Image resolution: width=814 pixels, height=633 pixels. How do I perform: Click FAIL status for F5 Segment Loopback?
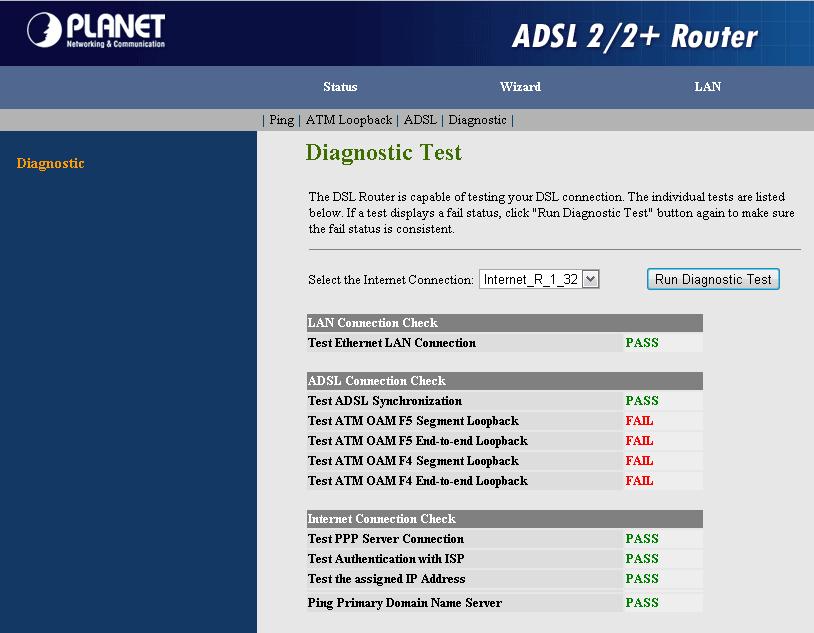639,421
